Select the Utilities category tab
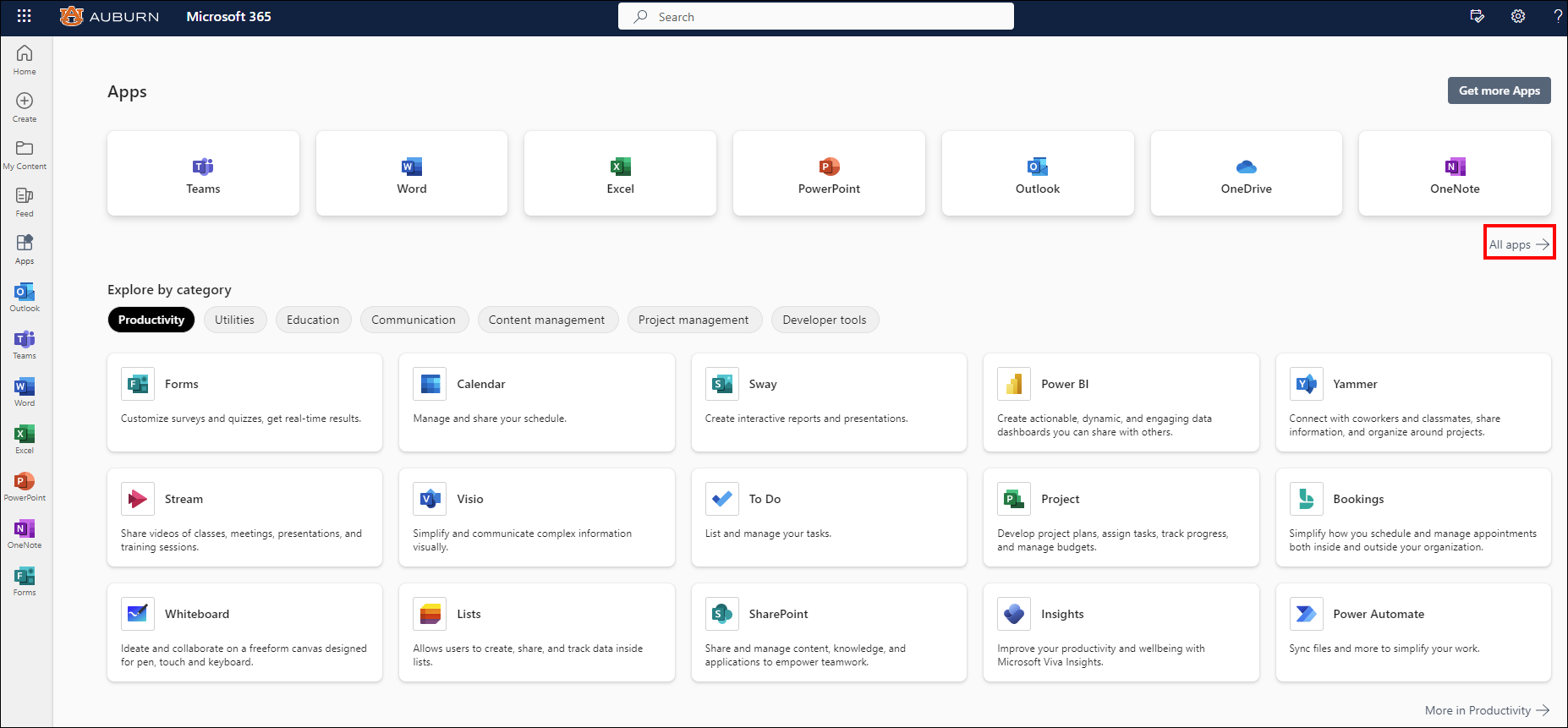The width and height of the screenshot is (1568, 728). [x=235, y=320]
